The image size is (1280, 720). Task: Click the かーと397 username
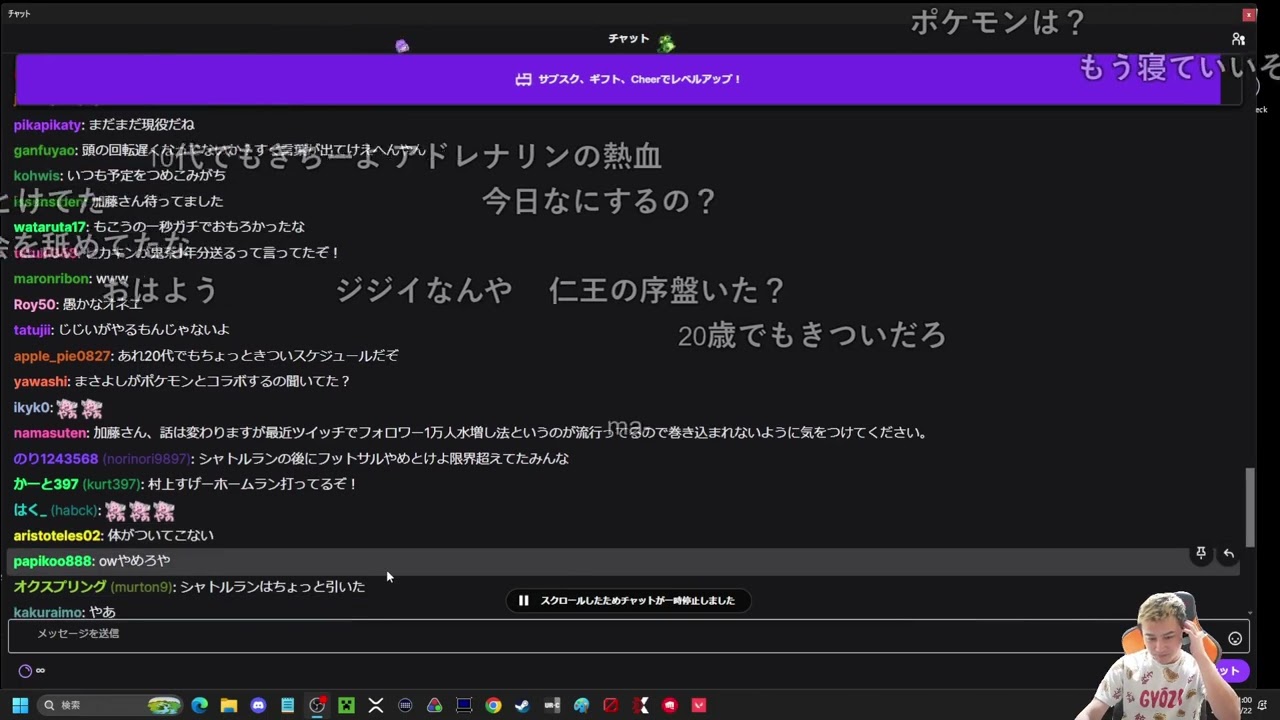(x=46, y=484)
